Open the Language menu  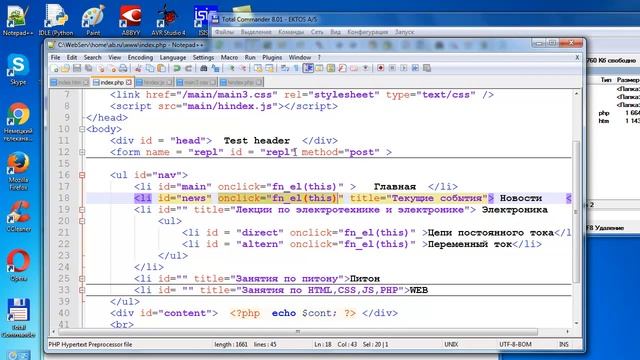(173, 58)
